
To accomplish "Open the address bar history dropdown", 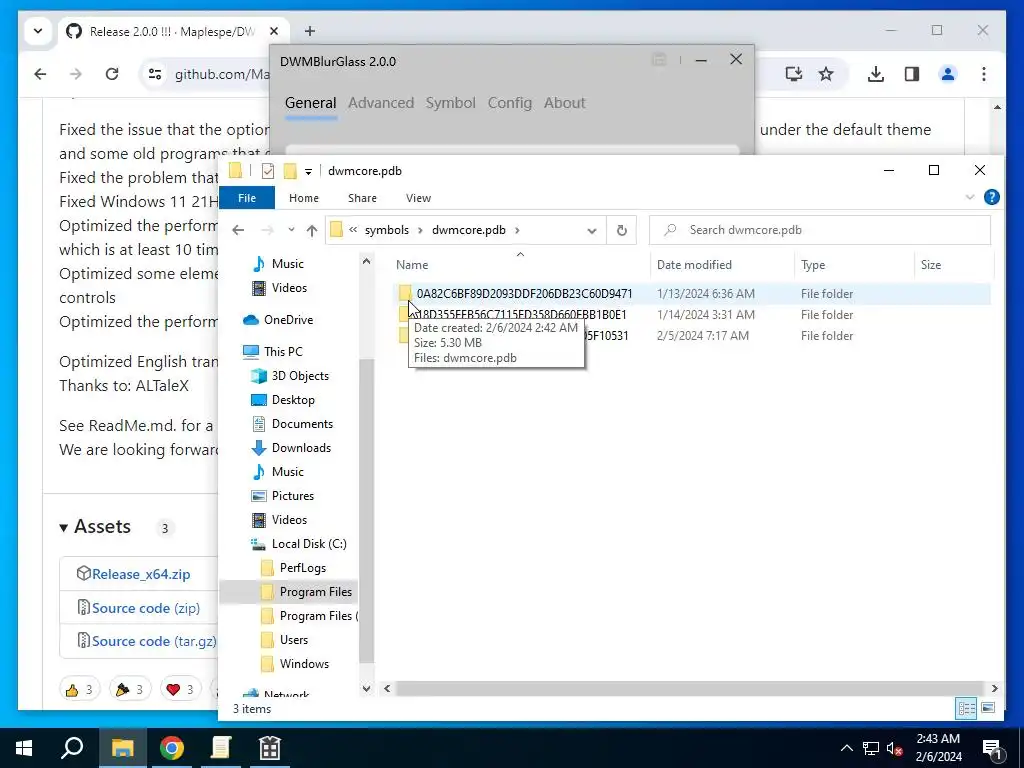I will [592, 231].
